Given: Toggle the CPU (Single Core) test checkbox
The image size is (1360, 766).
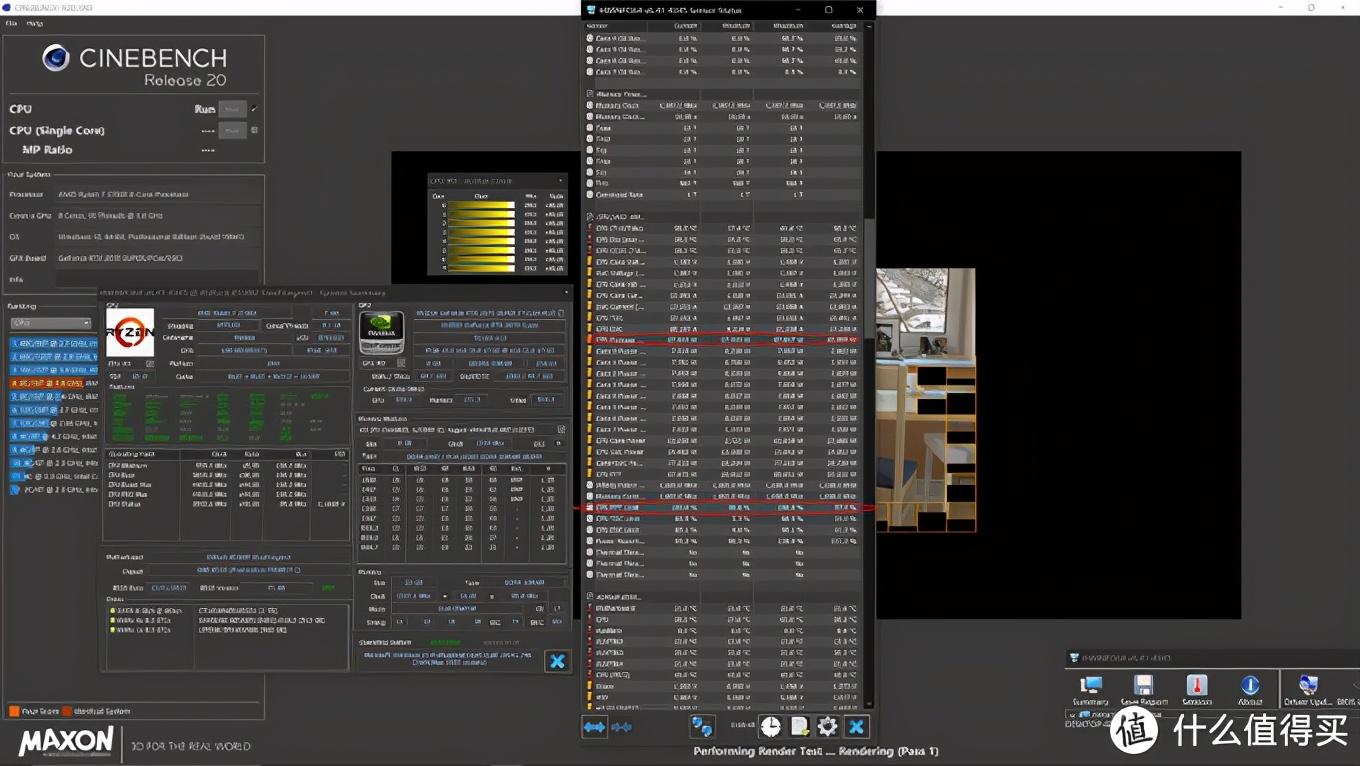Looking at the screenshot, I should [x=254, y=130].
